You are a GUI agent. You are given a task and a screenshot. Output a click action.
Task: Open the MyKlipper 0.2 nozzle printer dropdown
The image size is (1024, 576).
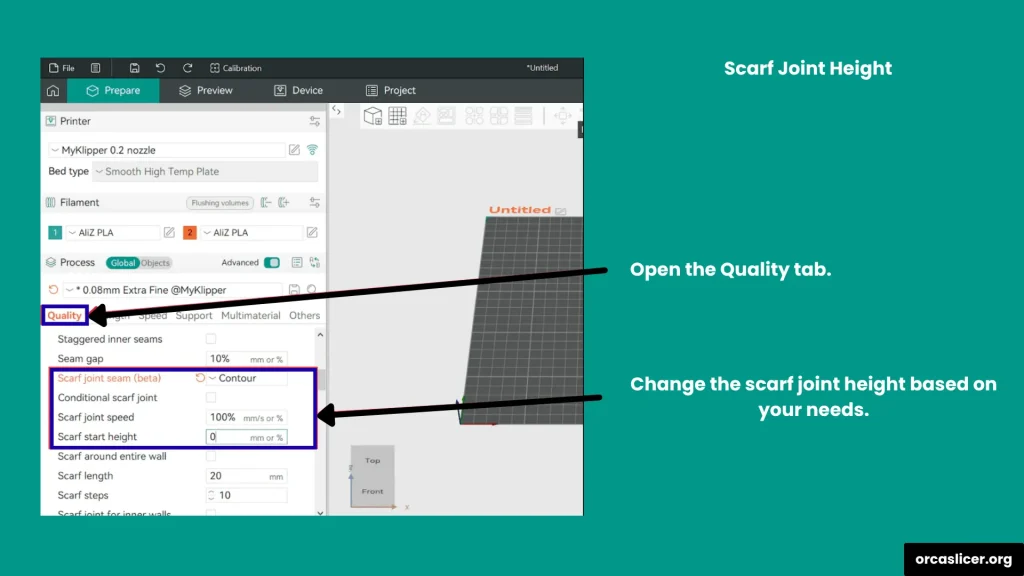[x=166, y=150]
